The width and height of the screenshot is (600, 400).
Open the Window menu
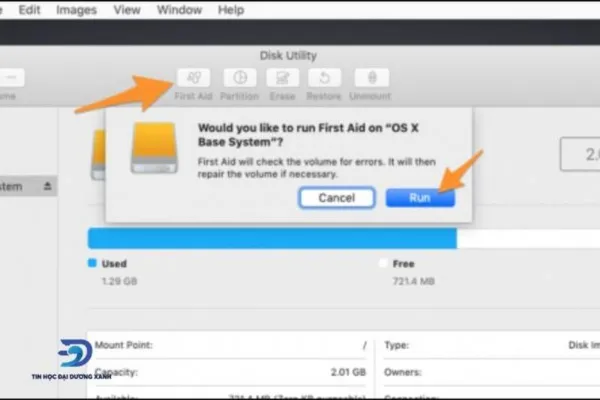(179, 10)
